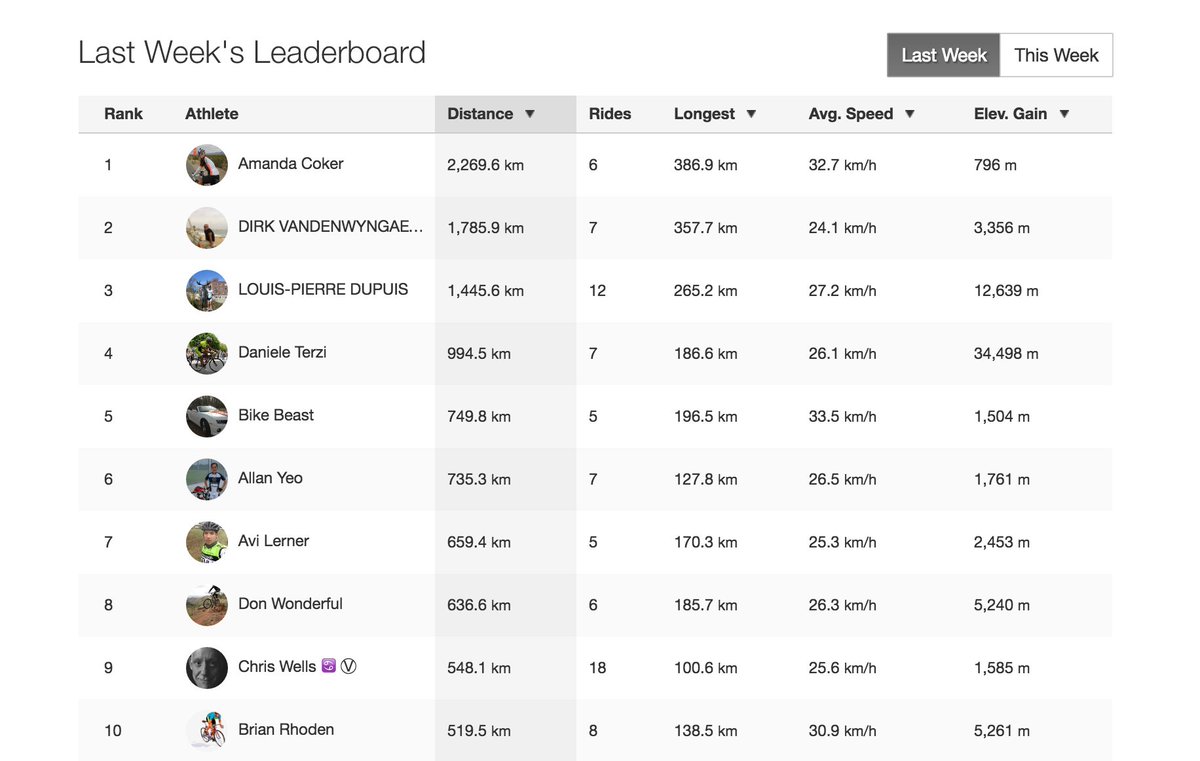Click the vegan Ⓥ symbol beside Chris Wells
Screen dimensions: 1200x761
click(x=349, y=666)
